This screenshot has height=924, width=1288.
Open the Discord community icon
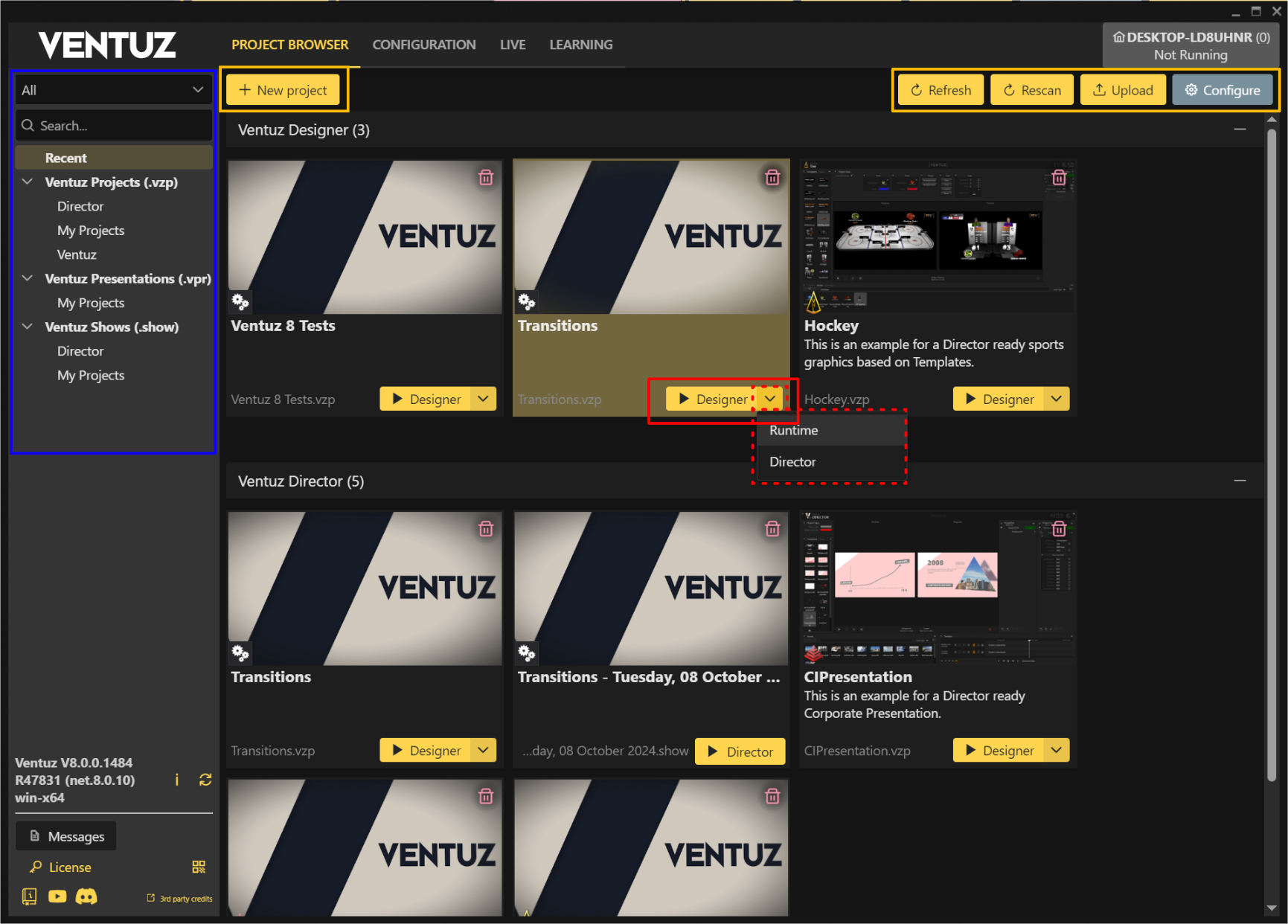point(86,896)
